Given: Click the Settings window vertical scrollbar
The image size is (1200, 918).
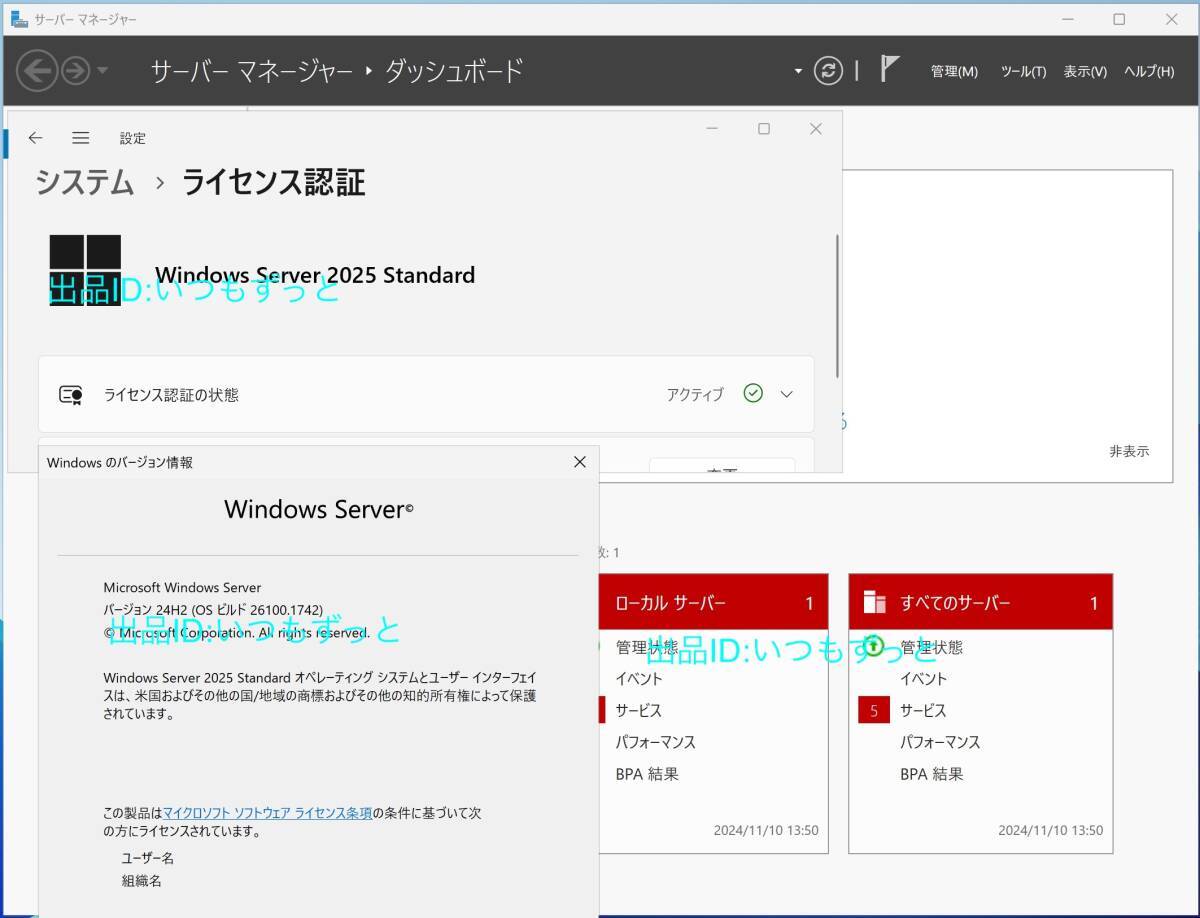Looking at the screenshot, I should pyautogui.click(x=837, y=306).
